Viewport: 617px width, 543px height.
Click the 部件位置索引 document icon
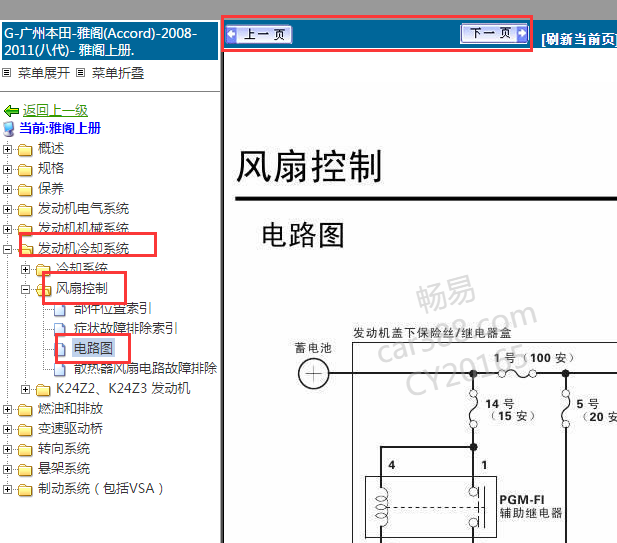pyautogui.click(x=60, y=309)
